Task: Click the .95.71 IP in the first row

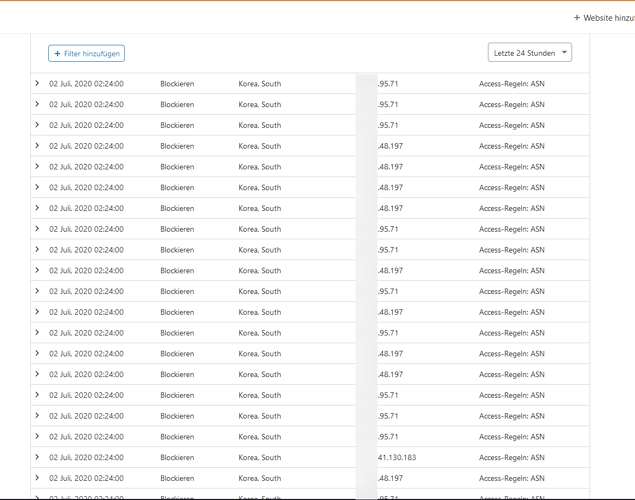Action: (388, 84)
